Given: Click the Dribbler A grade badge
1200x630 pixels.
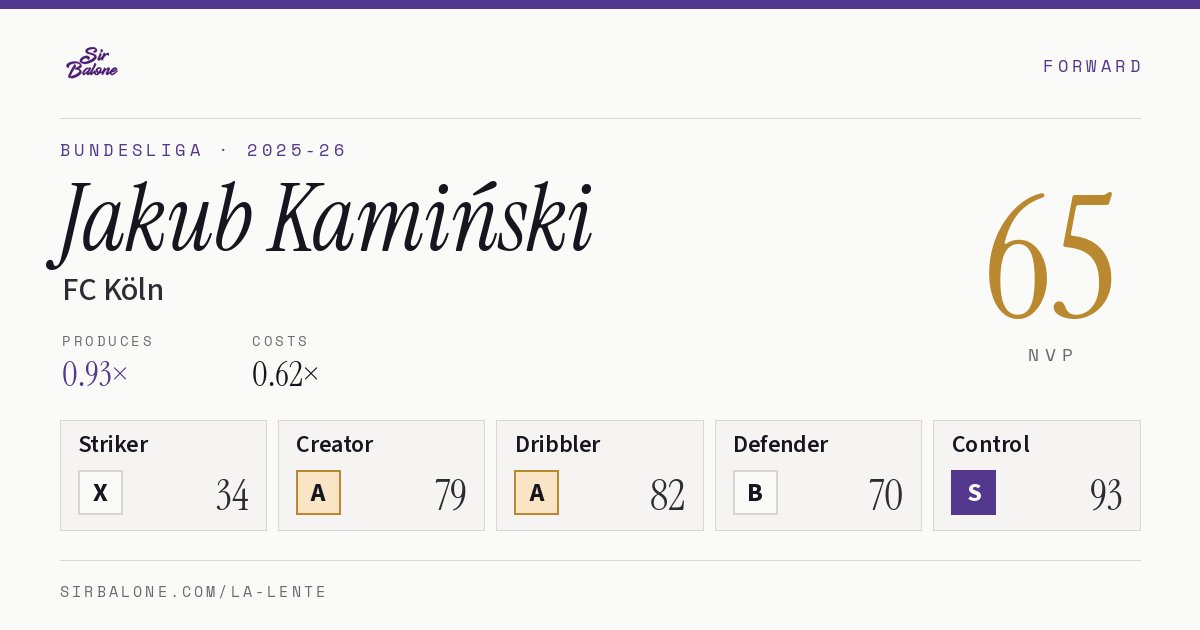Looking at the screenshot, I should (536, 493).
